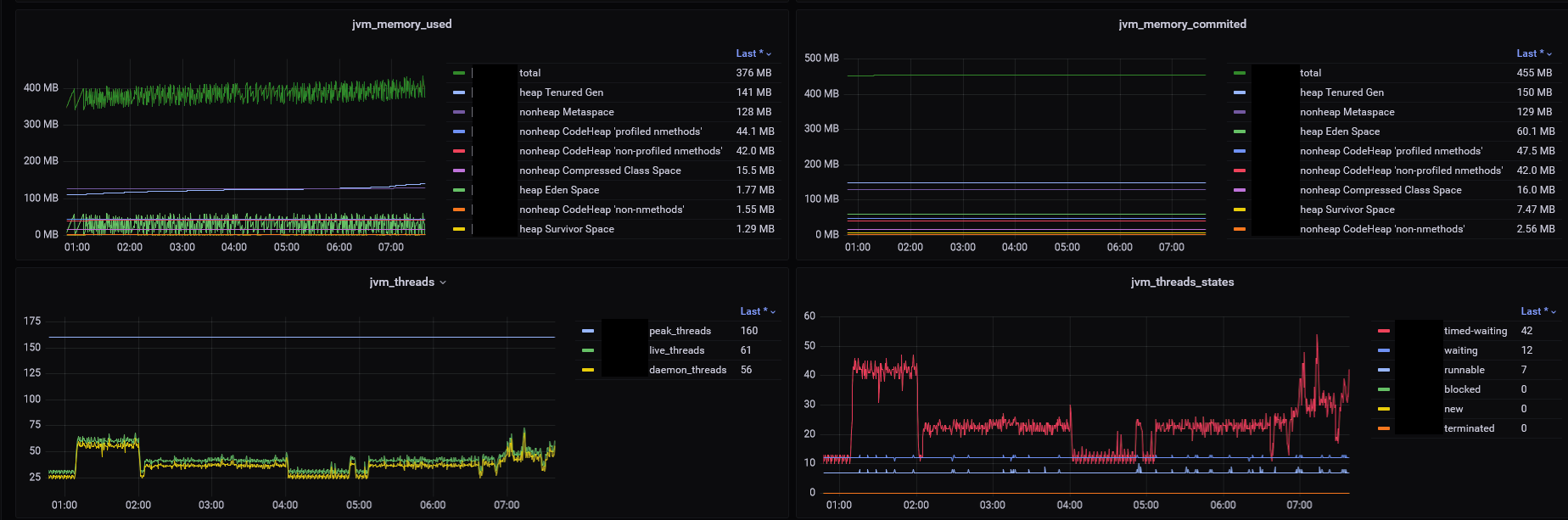Sort jvm_threads_states legend by Last column
This screenshot has width=1568, height=520.
[x=1538, y=311]
